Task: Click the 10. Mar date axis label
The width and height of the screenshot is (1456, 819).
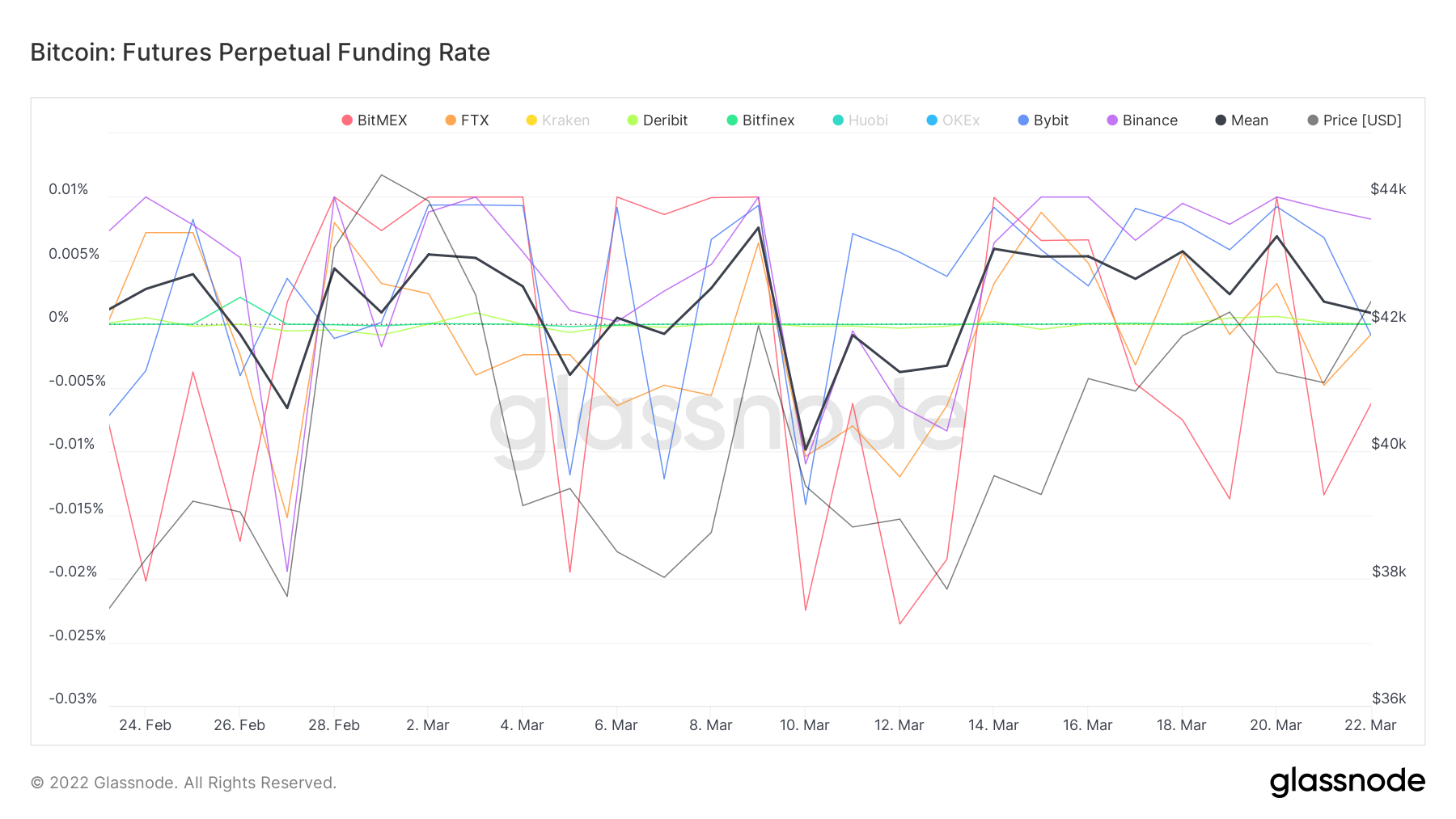Action: click(x=804, y=725)
